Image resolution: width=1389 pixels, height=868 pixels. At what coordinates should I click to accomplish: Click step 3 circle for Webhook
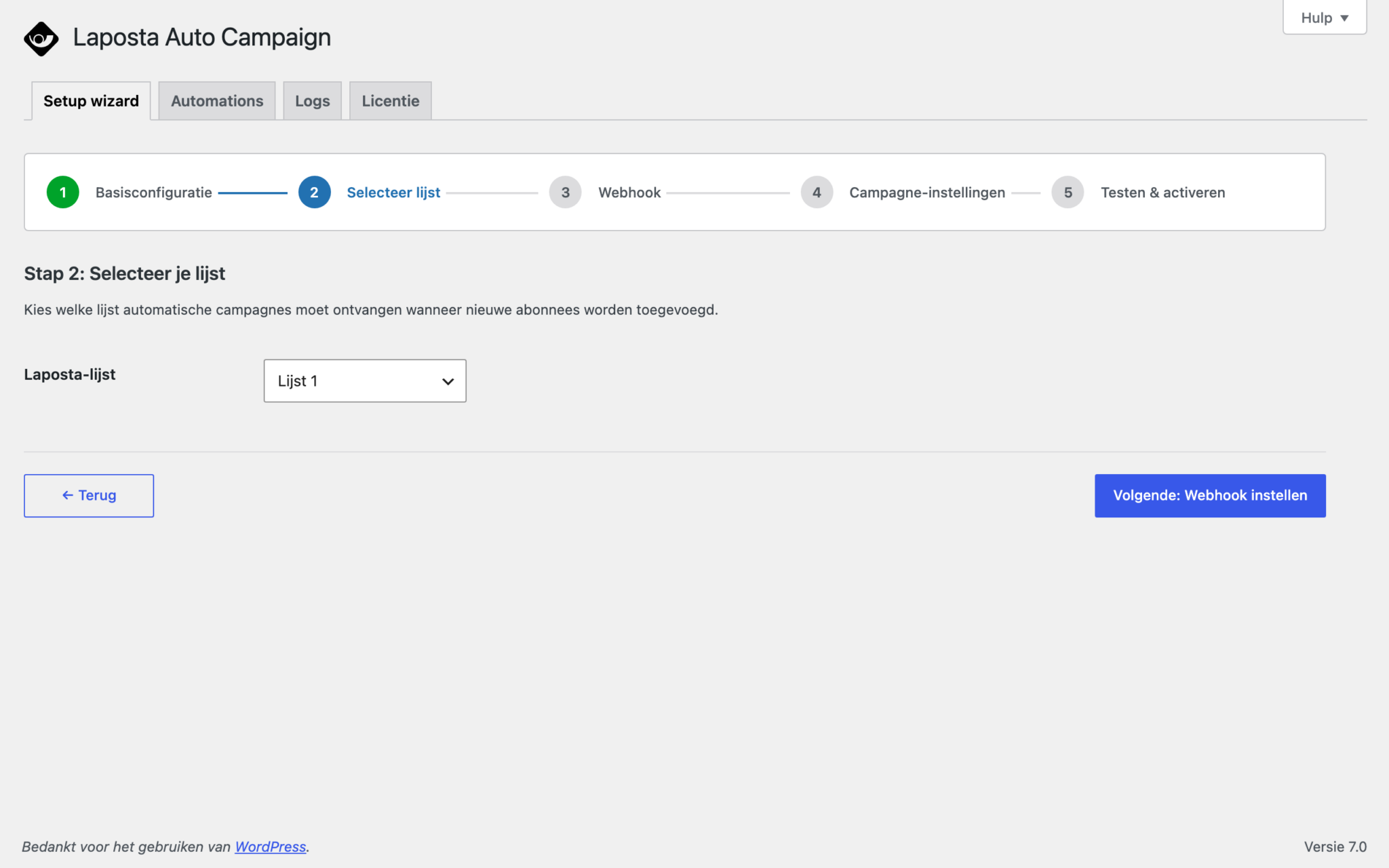pyautogui.click(x=566, y=193)
